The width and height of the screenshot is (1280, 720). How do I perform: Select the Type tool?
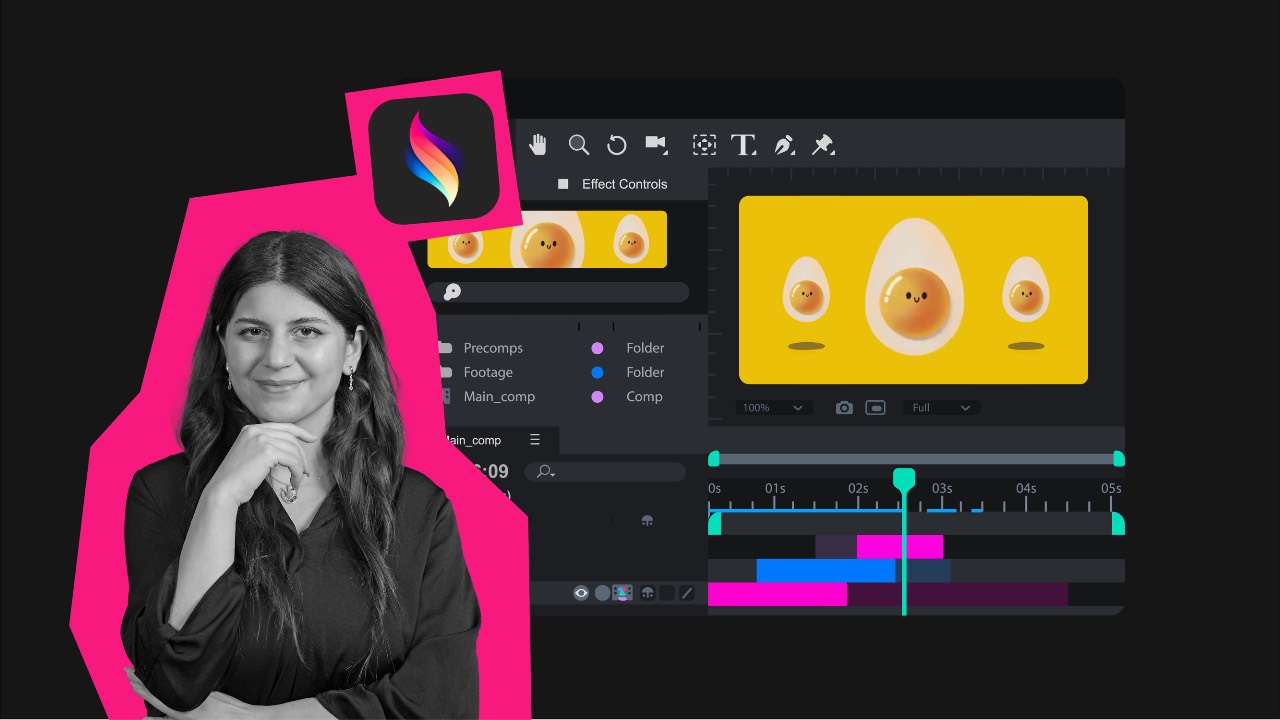tap(743, 145)
